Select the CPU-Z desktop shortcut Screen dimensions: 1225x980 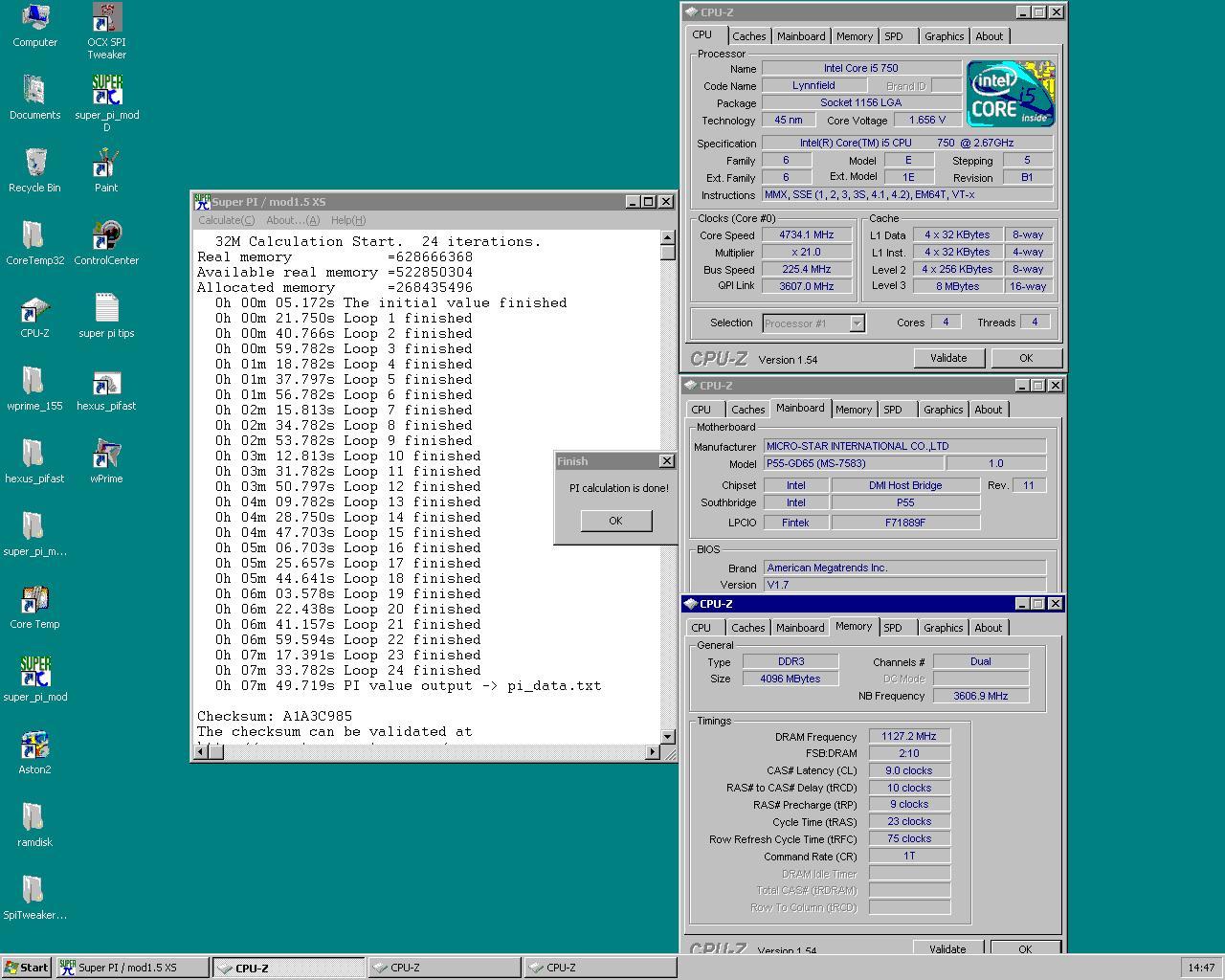(x=34, y=316)
